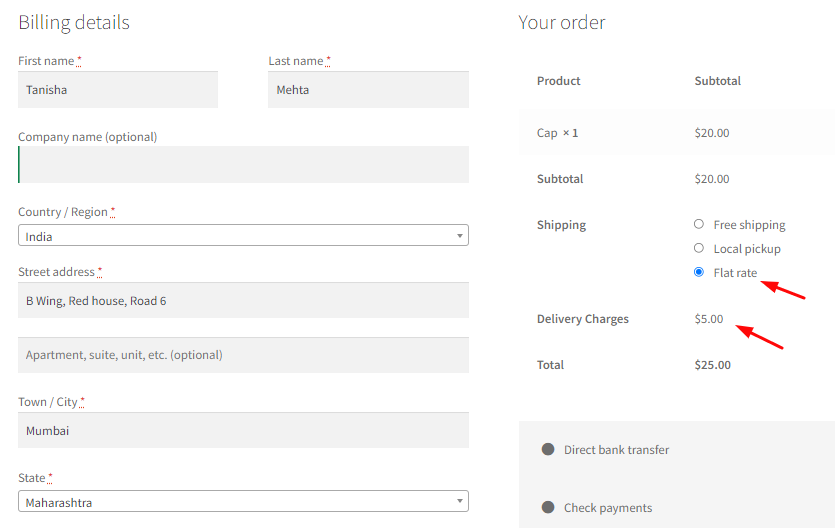Click the Check payments label
The height and width of the screenshot is (528, 835).
click(x=608, y=508)
